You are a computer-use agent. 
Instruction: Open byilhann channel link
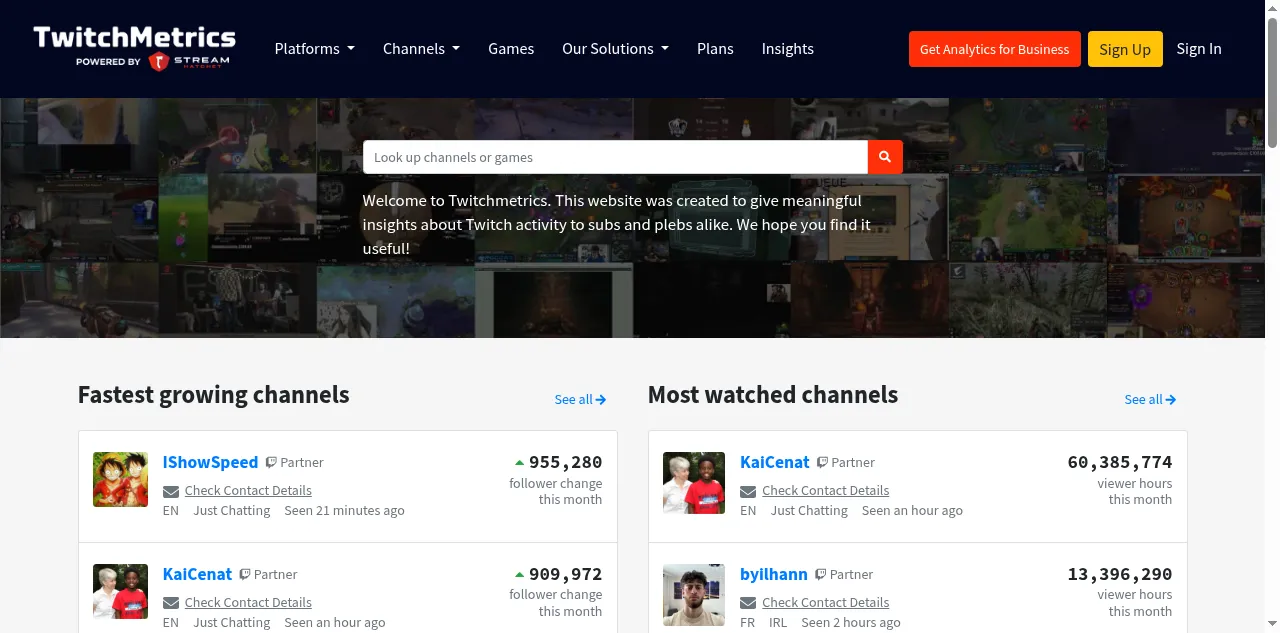pos(774,574)
